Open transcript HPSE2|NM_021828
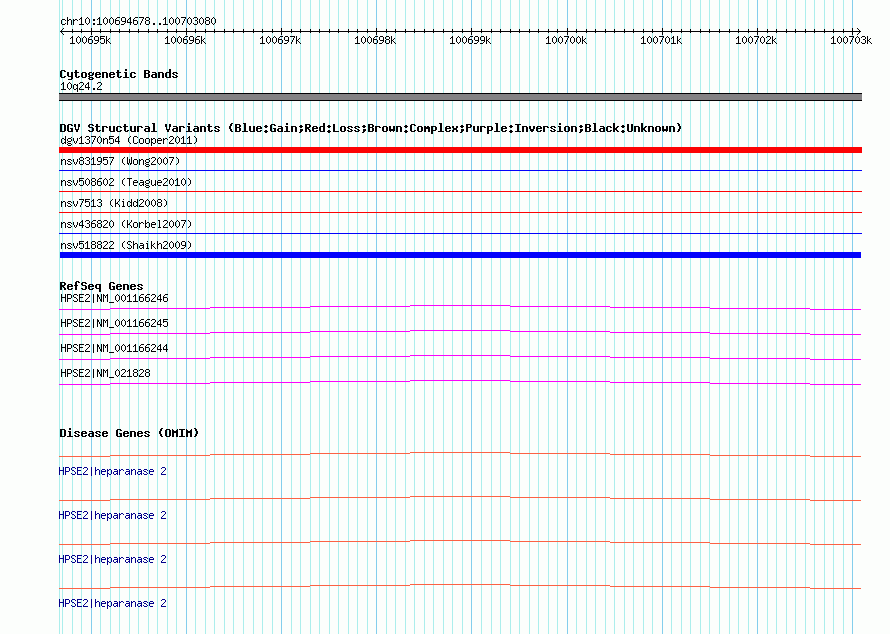This screenshot has width=890, height=634. click(x=105, y=373)
